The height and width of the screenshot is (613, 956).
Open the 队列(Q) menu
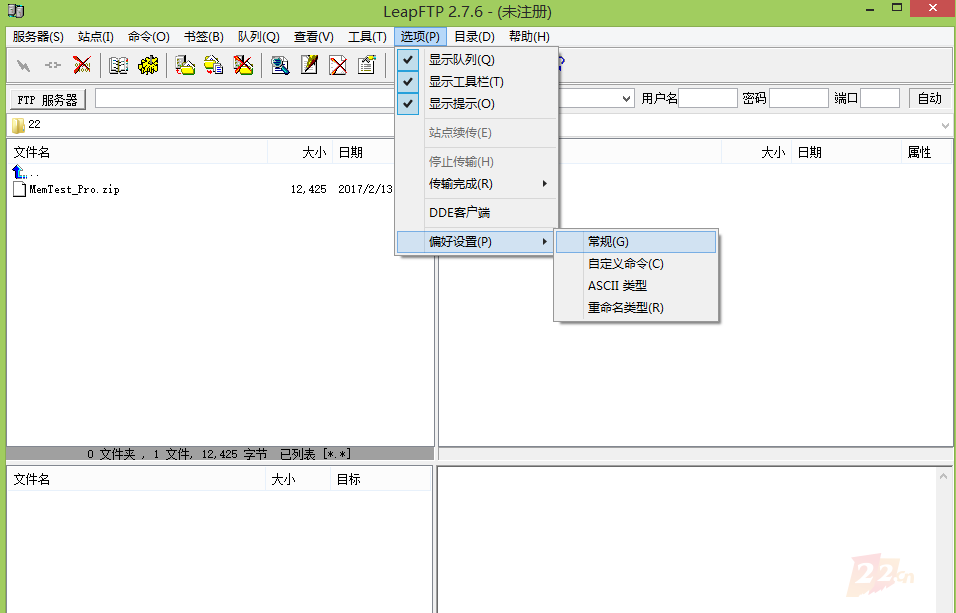(x=259, y=37)
